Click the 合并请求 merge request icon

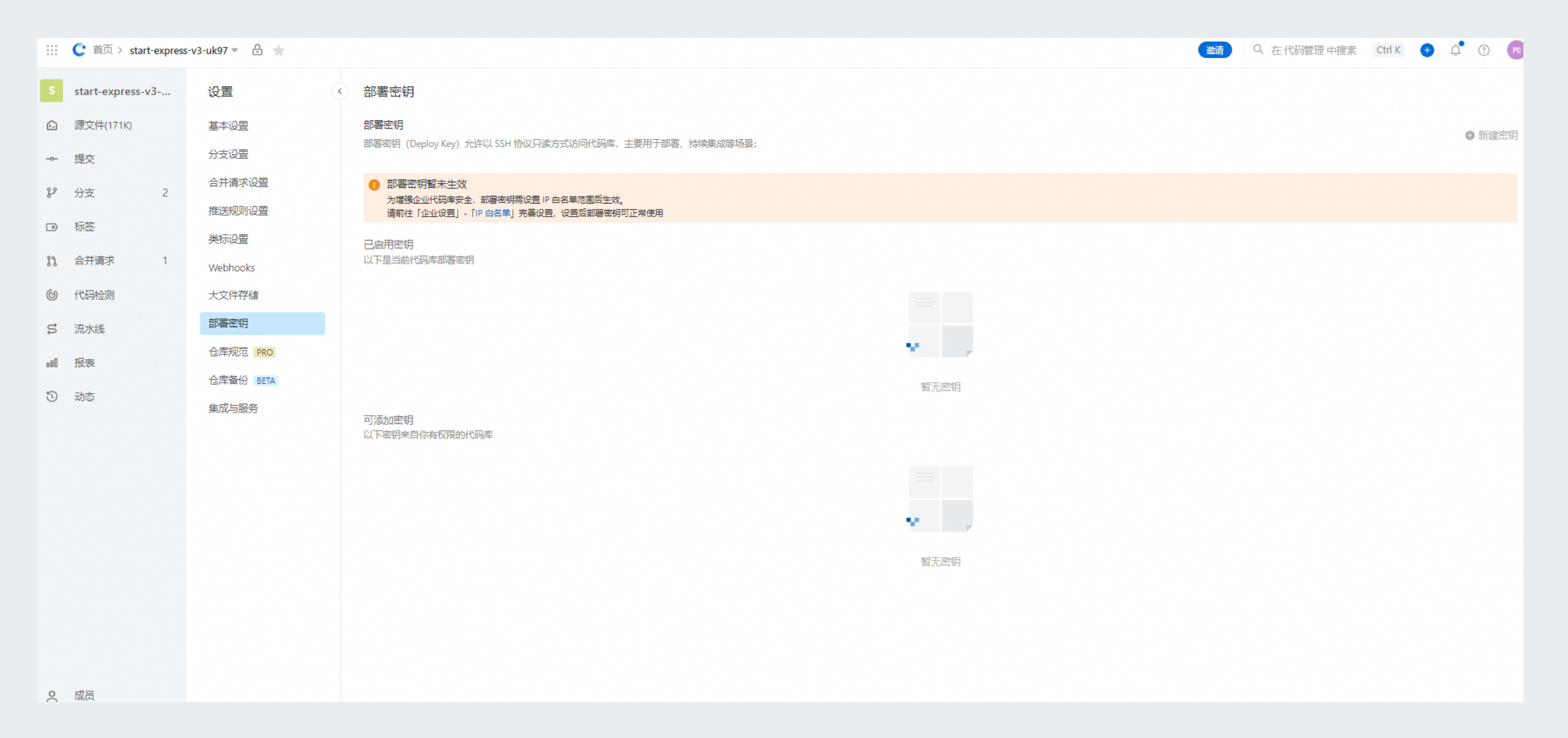[52, 261]
